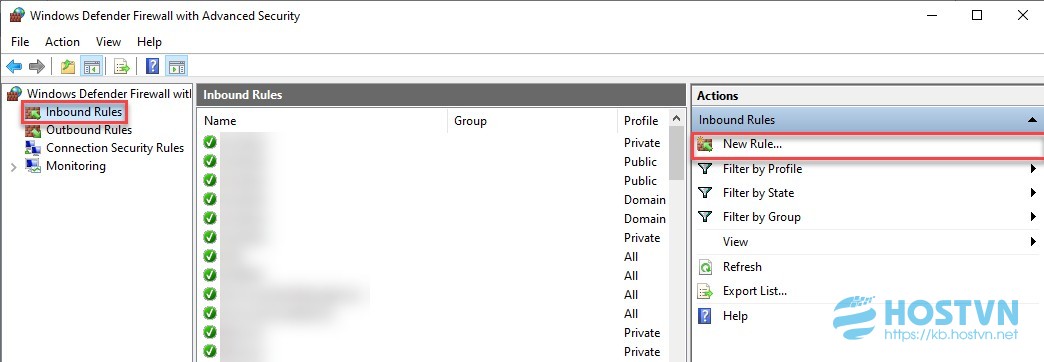Open the File menu
The image size is (1044, 362).
tap(20, 41)
